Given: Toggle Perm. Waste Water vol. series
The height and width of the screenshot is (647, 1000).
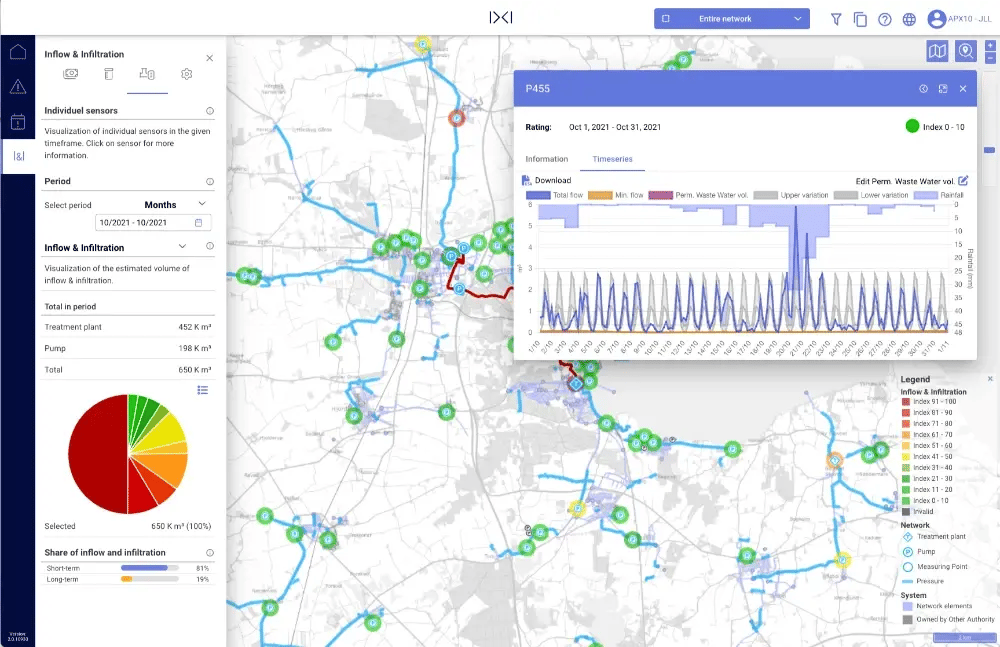Looking at the screenshot, I should (698, 195).
